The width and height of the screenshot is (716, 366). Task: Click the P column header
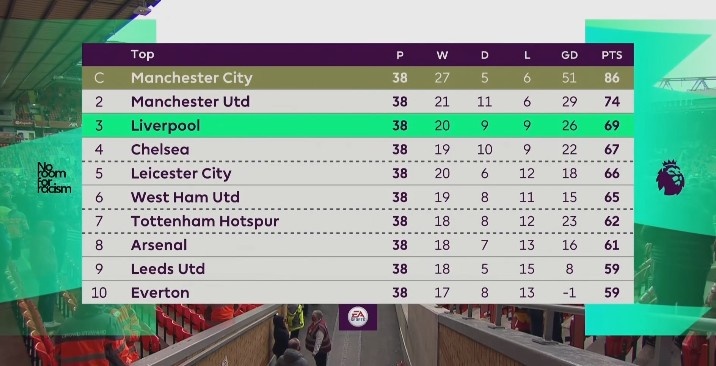[400, 55]
